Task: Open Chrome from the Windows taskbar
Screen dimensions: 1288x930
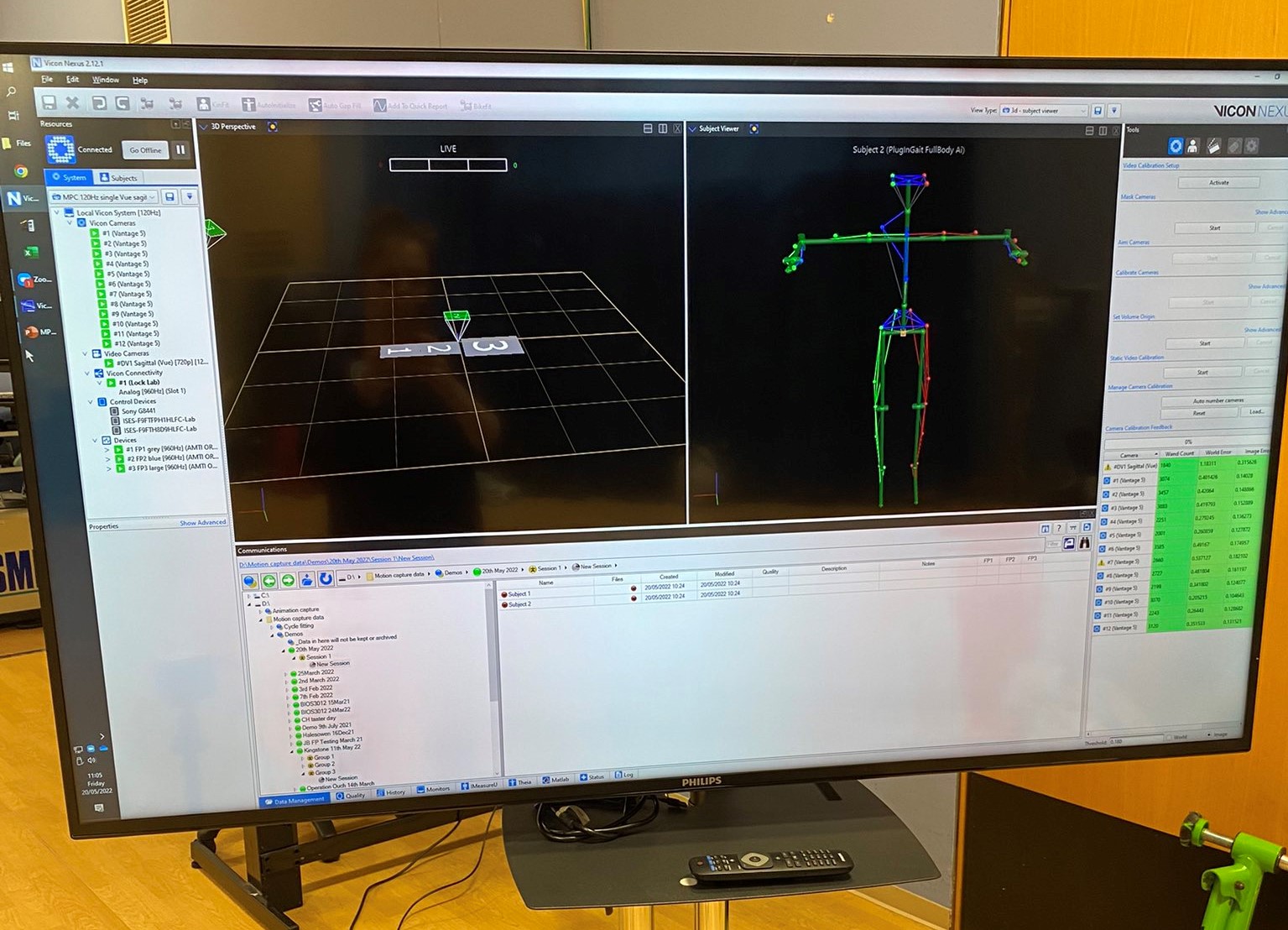Action: (x=21, y=172)
